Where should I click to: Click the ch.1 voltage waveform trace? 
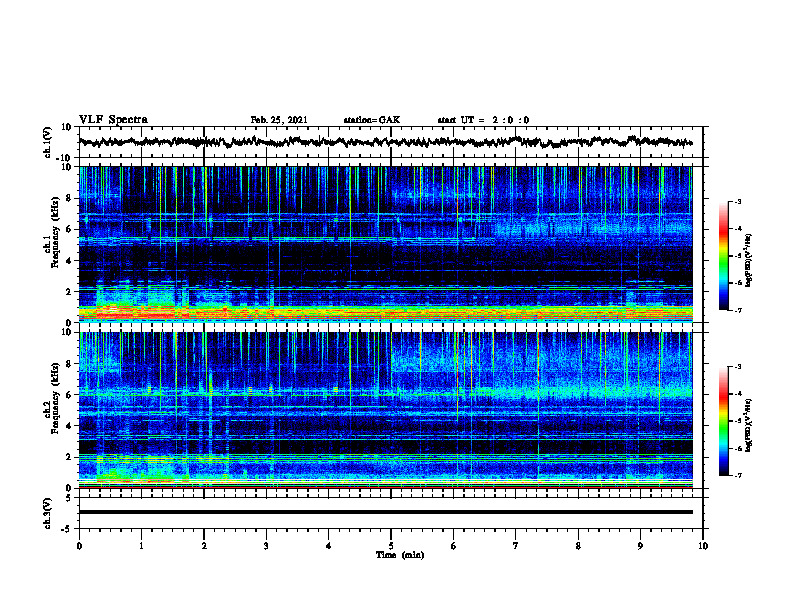click(385, 142)
